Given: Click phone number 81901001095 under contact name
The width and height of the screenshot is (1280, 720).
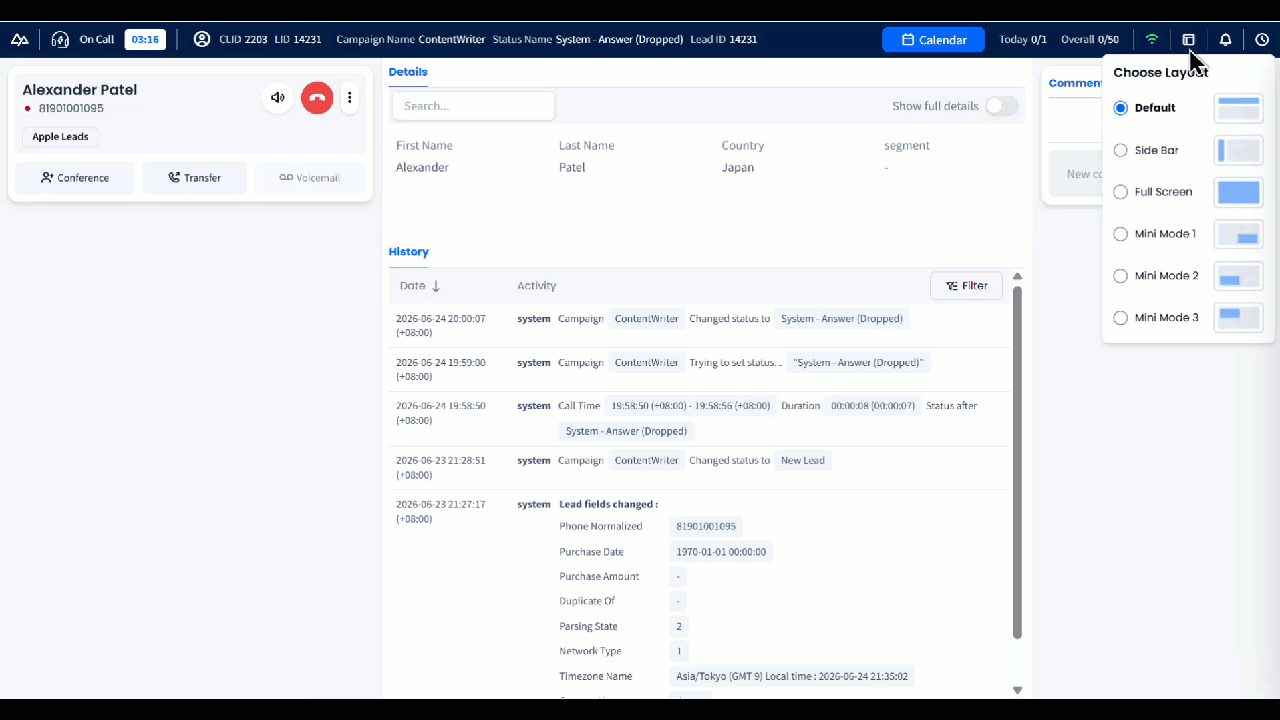Looking at the screenshot, I should pyautogui.click(x=71, y=108).
